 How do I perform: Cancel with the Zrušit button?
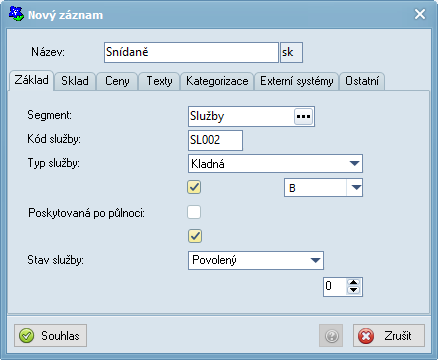pos(389,336)
